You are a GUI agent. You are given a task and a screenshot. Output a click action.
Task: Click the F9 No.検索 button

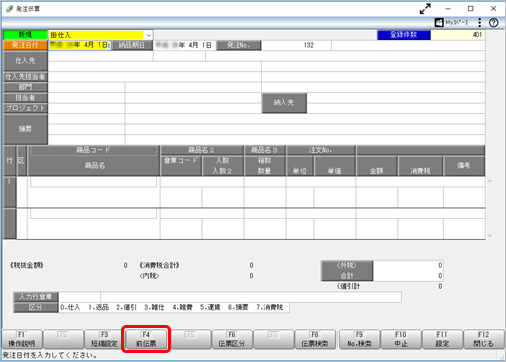click(x=359, y=339)
